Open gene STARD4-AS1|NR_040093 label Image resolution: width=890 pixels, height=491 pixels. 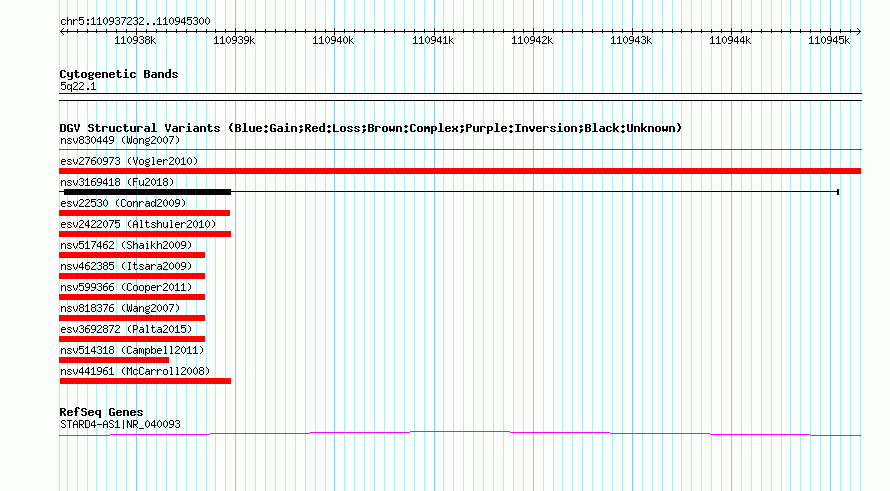(x=120, y=424)
